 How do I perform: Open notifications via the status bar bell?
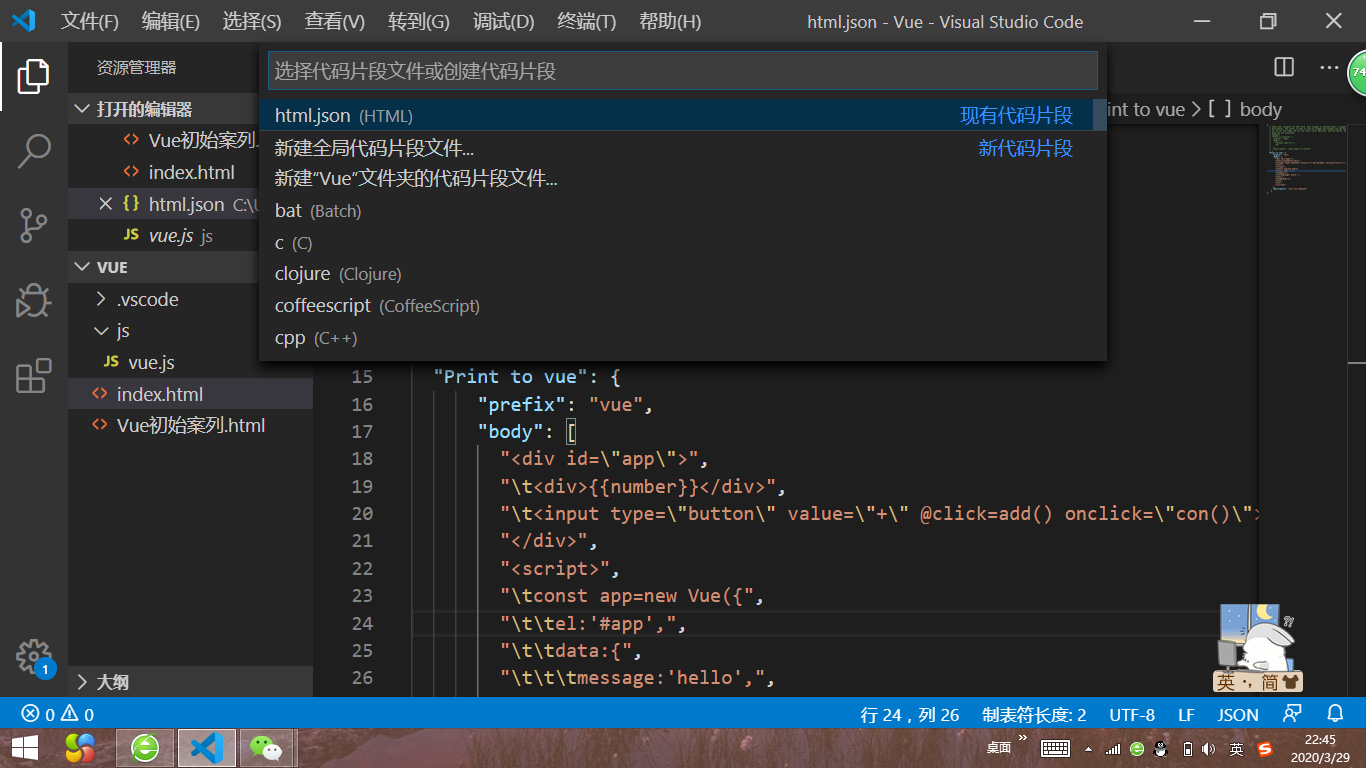coord(1337,714)
